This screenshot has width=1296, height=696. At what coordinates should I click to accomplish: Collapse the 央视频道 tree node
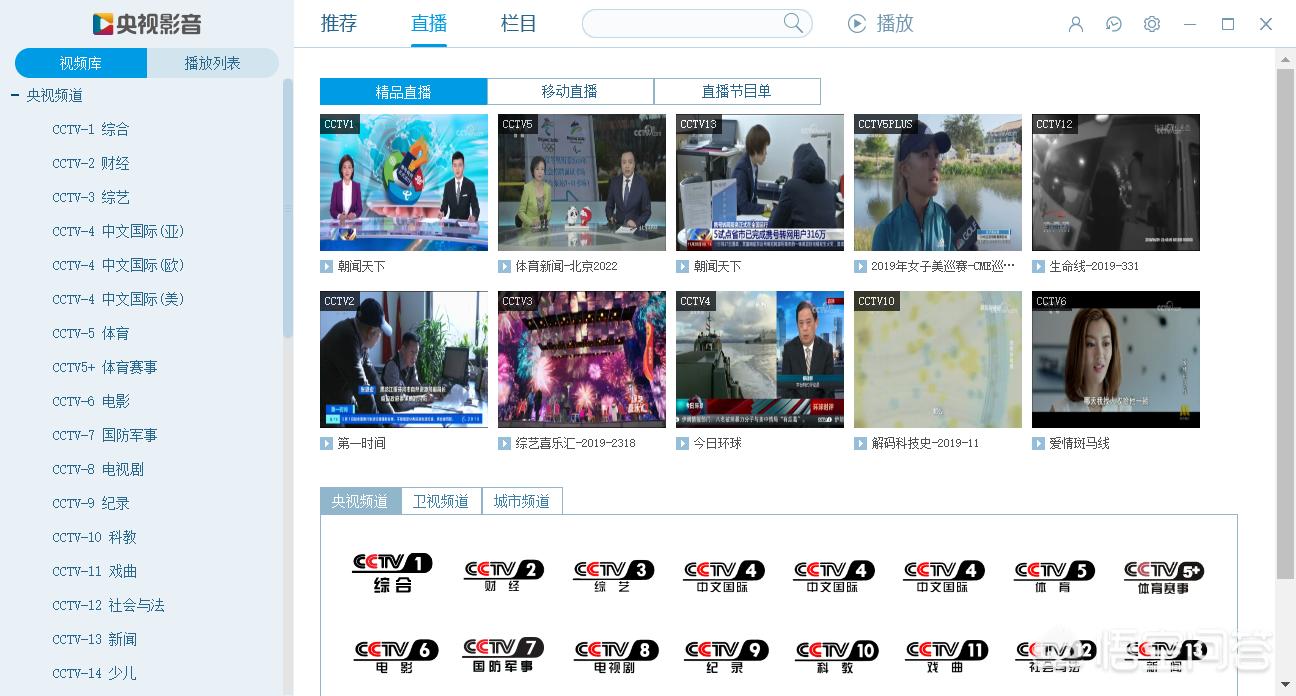pos(15,95)
